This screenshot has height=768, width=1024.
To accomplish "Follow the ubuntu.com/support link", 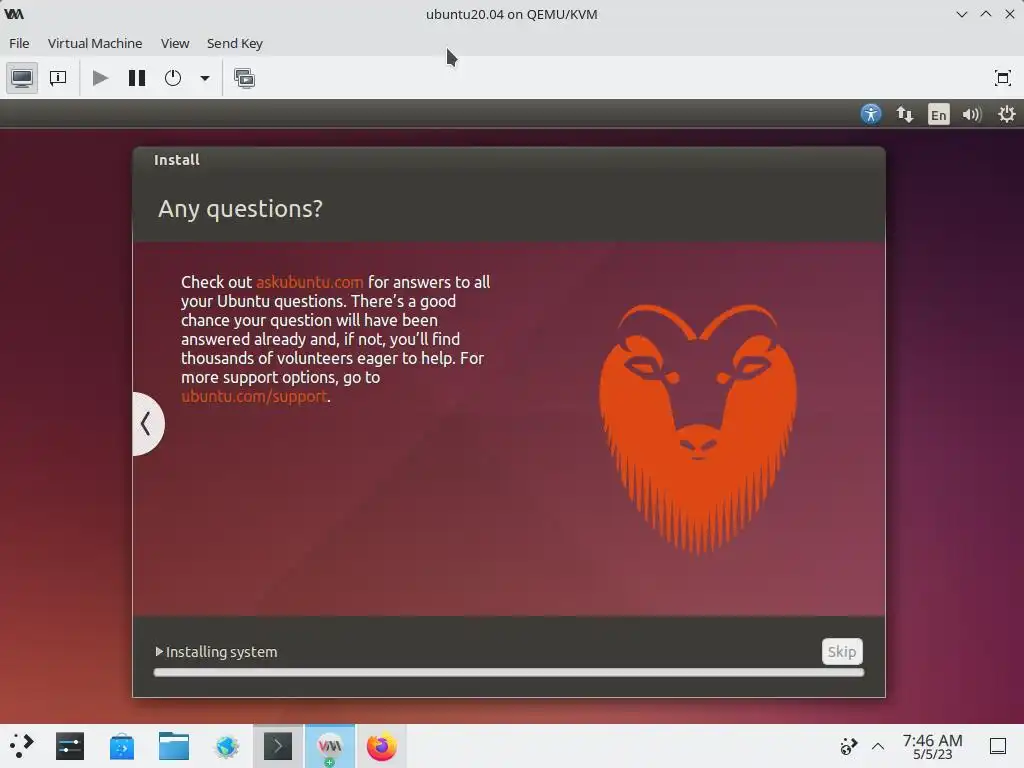I will [x=254, y=396].
